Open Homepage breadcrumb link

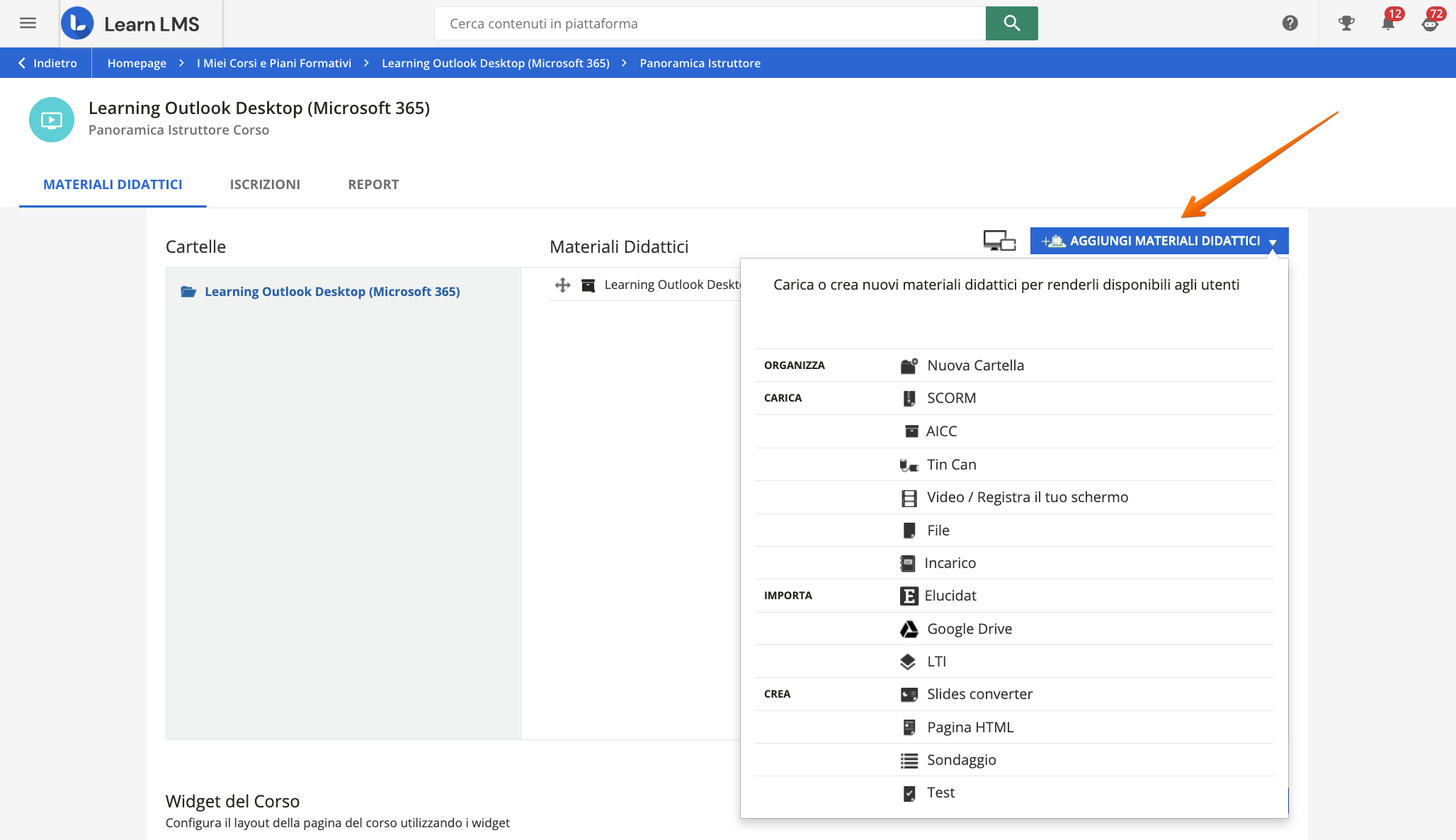[x=137, y=63]
